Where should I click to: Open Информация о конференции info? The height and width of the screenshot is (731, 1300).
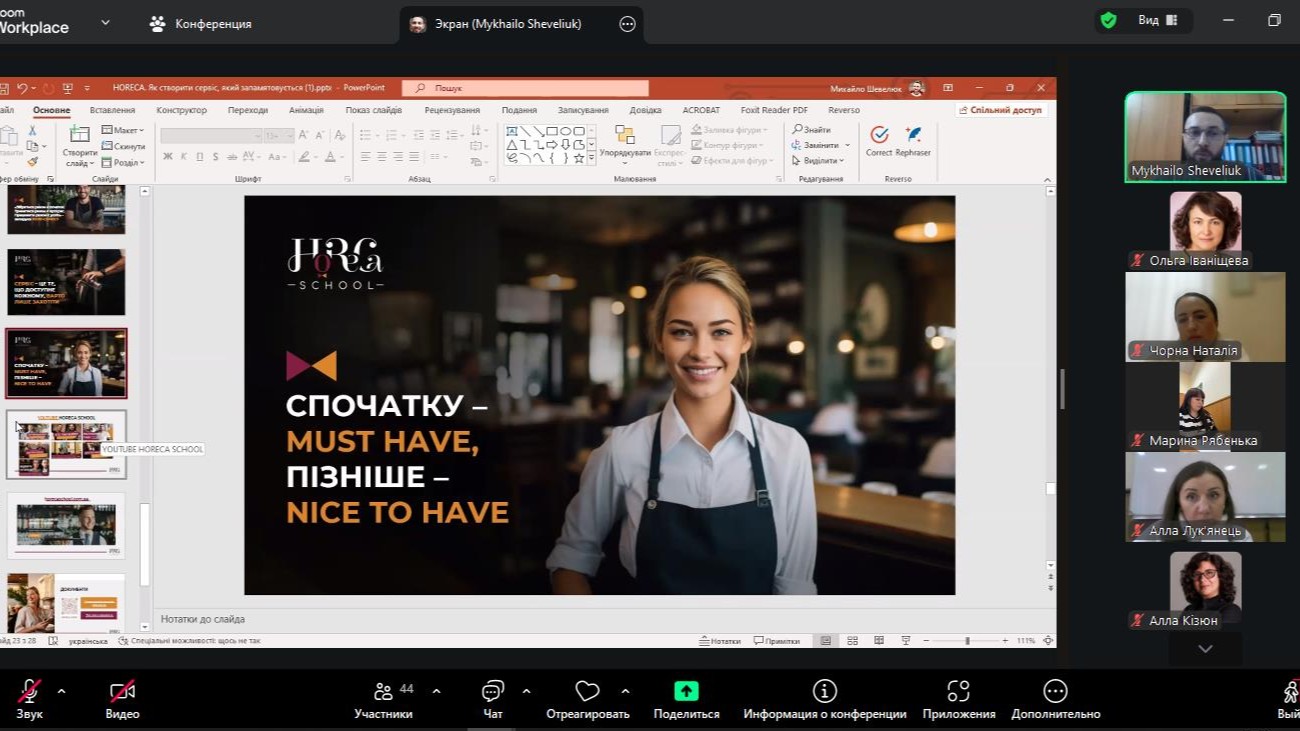[824, 691]
